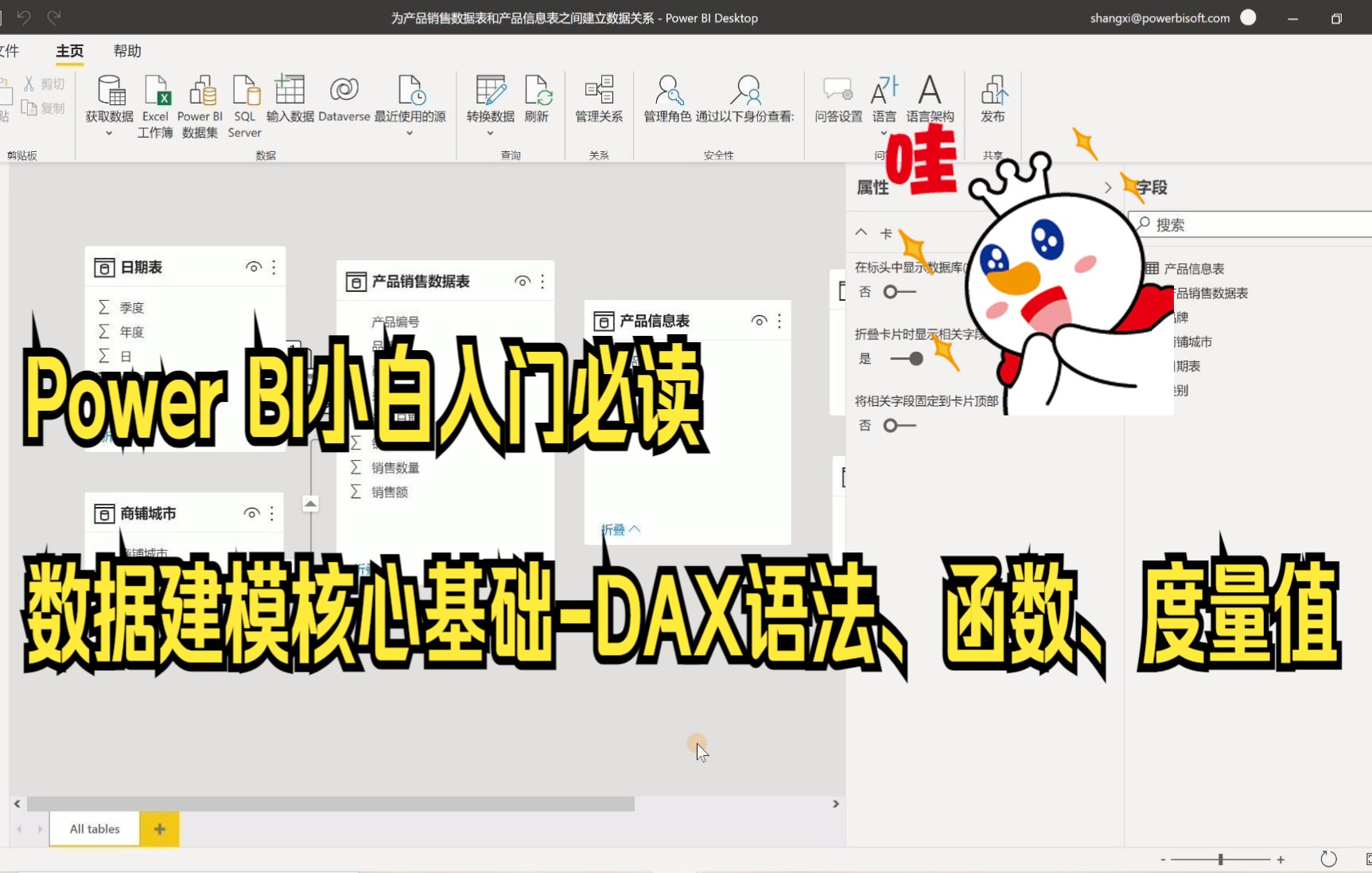Collapse the 卡 section chevron
The image size is (1372, 873).
click(x=861, y=232)
